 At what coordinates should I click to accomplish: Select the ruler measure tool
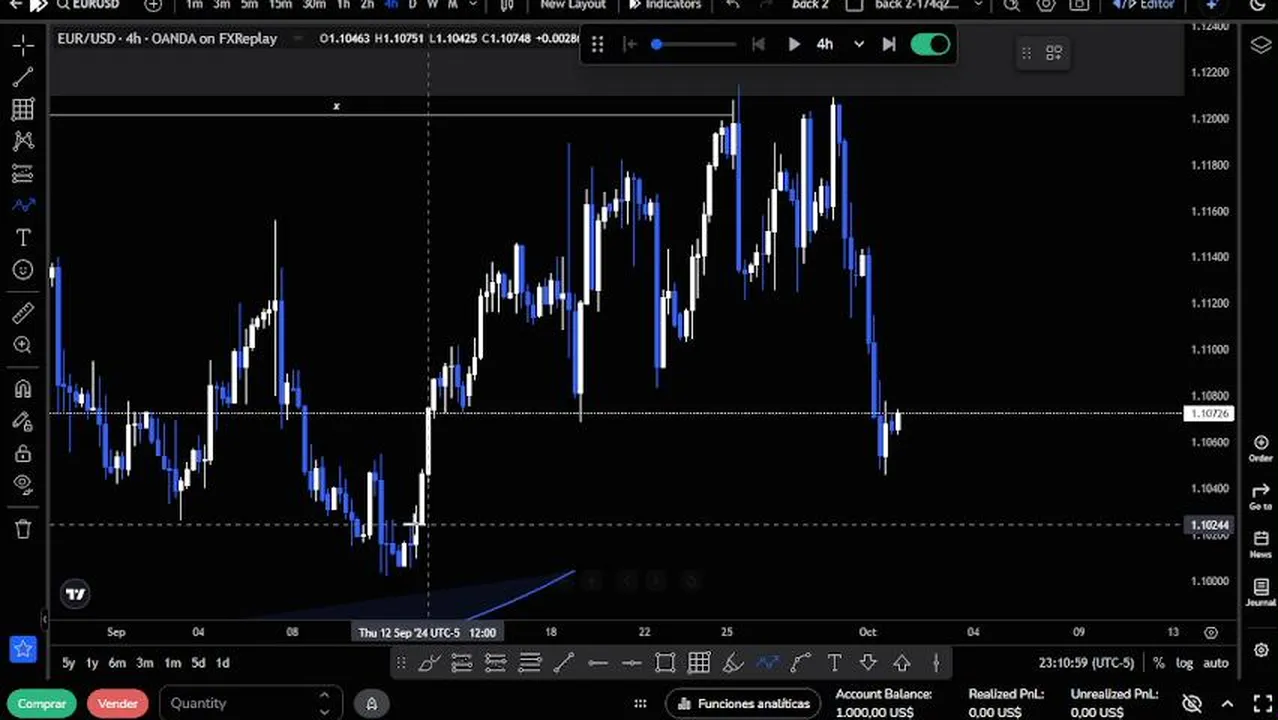23,313
